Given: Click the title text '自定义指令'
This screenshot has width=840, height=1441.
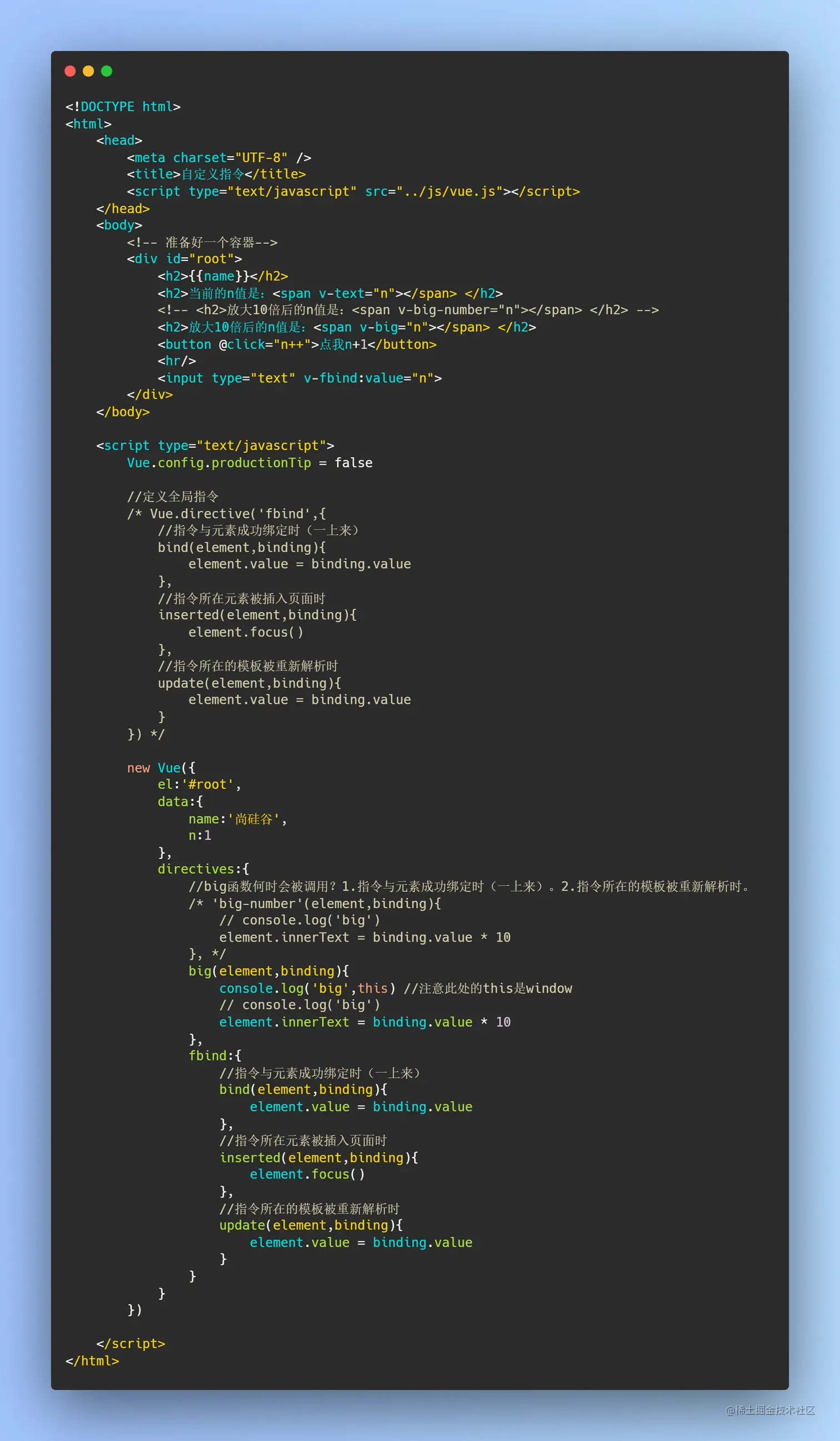Looking at the screenshot, I should pos(213,174).
